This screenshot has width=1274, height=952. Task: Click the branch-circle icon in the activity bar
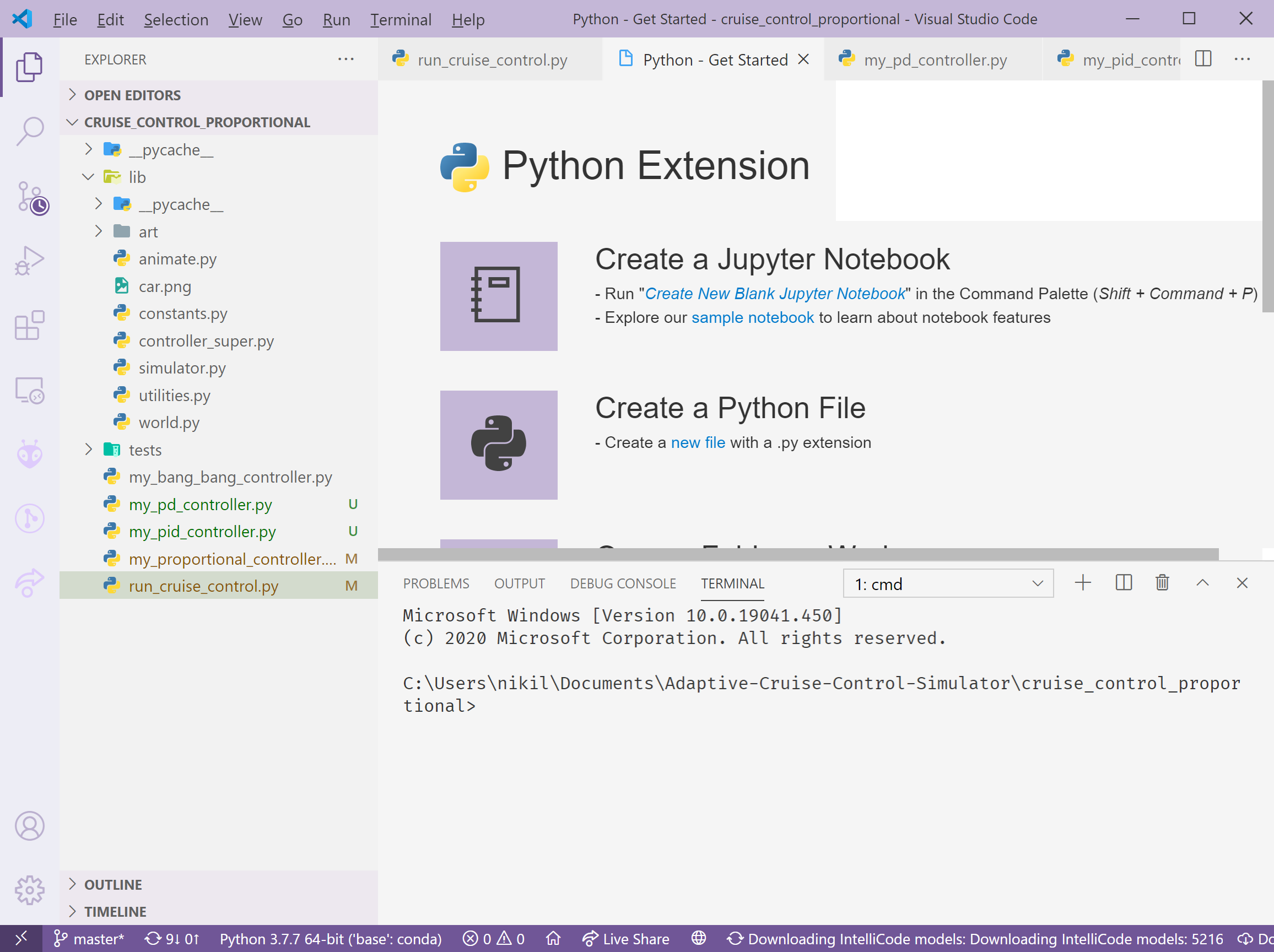29,518
